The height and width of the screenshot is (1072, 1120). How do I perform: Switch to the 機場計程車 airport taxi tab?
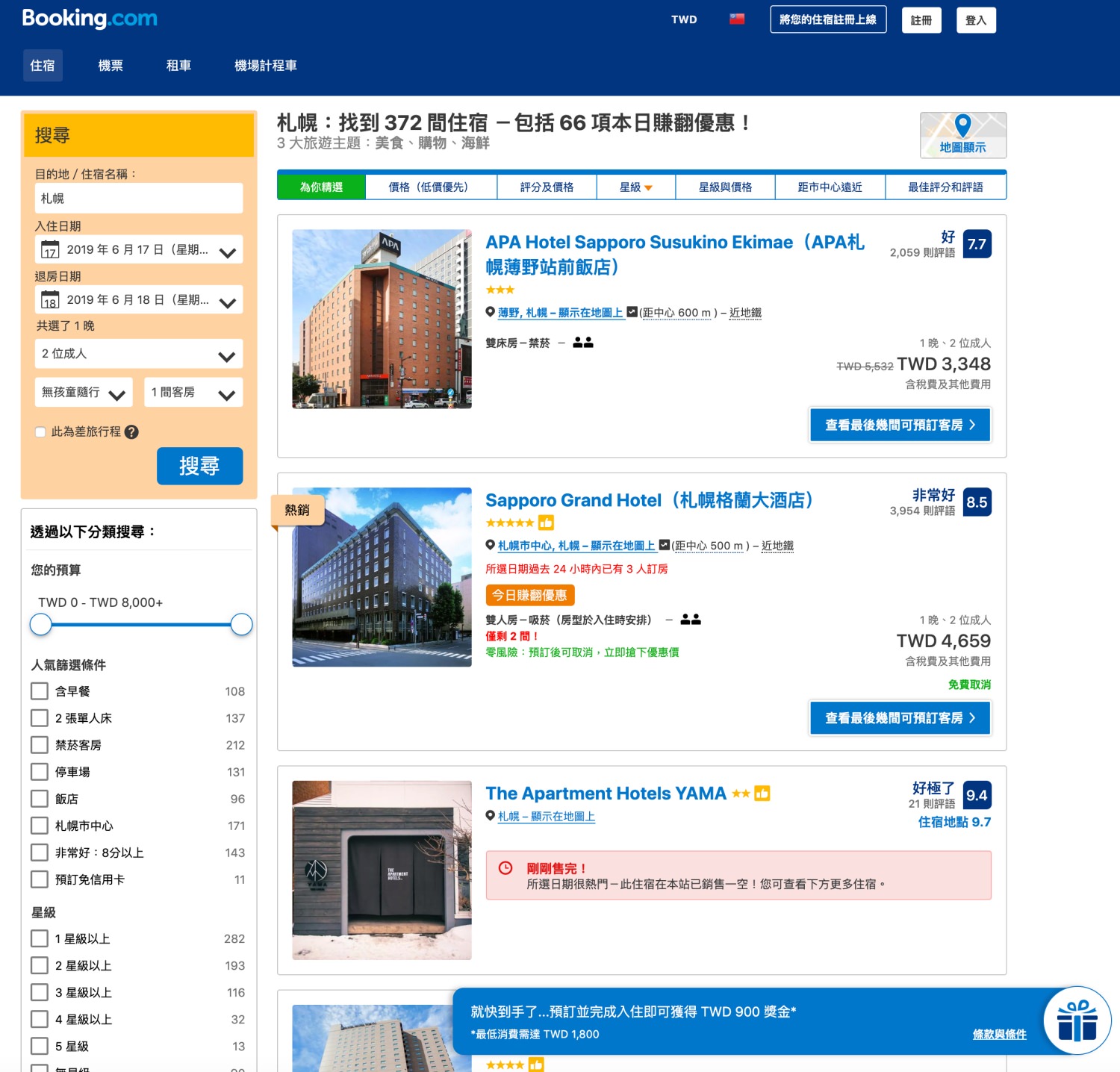pyautogui.click(x=266, y=66)
